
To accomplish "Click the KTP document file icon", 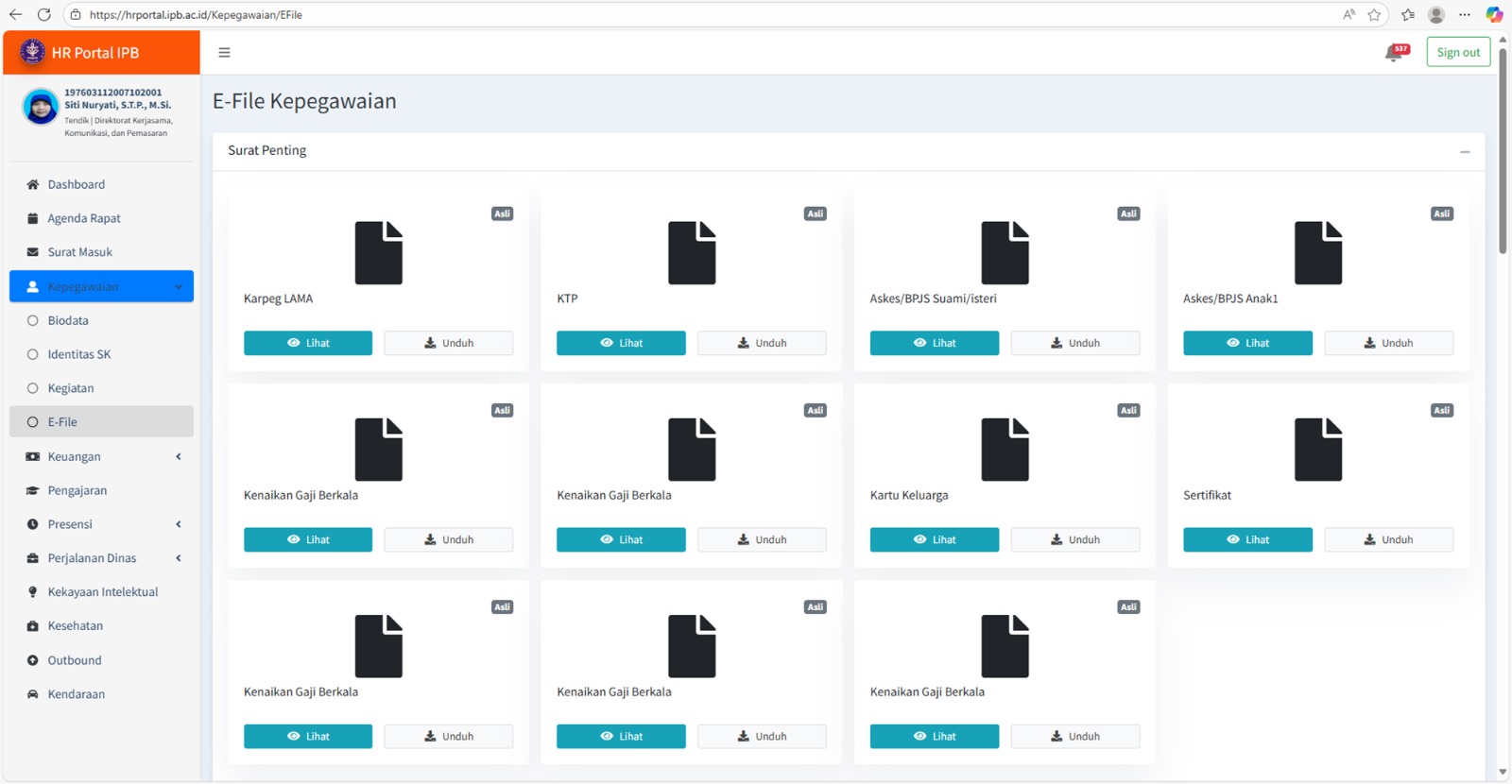I will point(691,253).
